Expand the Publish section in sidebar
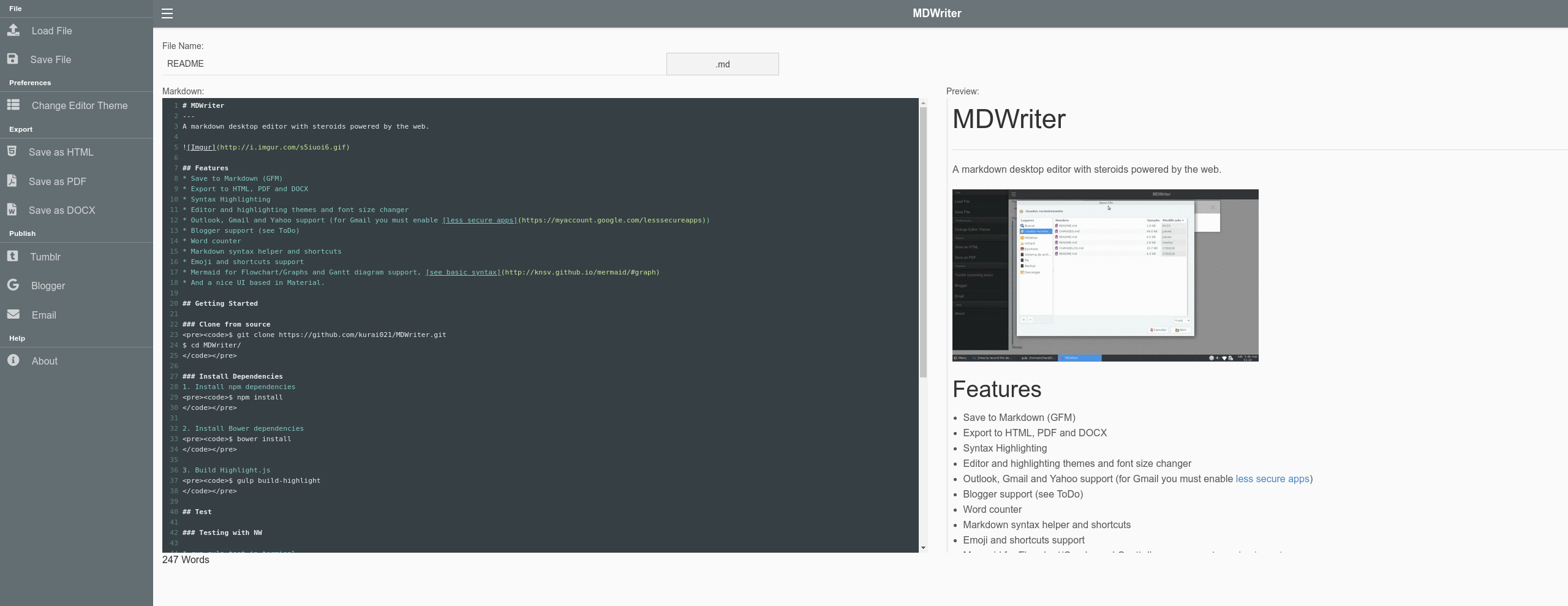The image size is (1568, 606). pos(23,233)
